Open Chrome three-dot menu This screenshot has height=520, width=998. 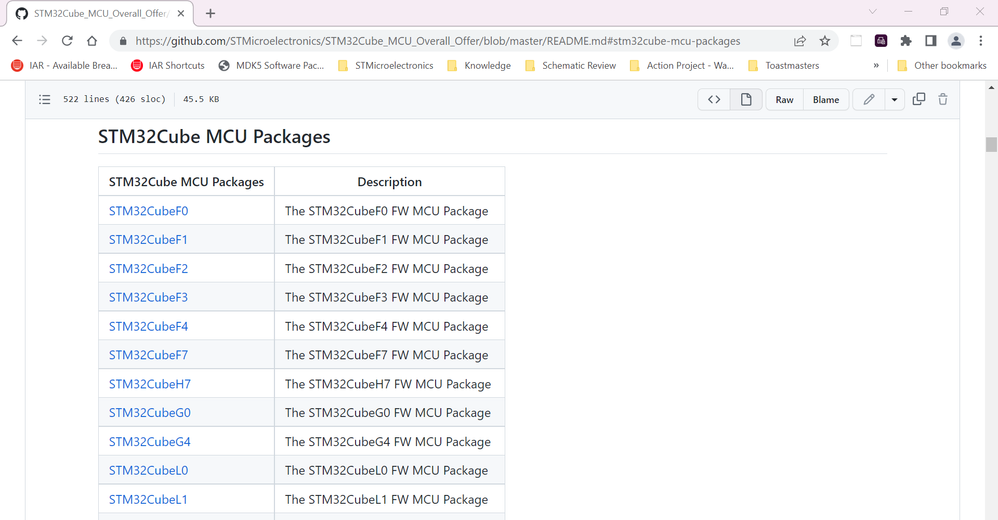pyautogui.click(x=981, y=41)
